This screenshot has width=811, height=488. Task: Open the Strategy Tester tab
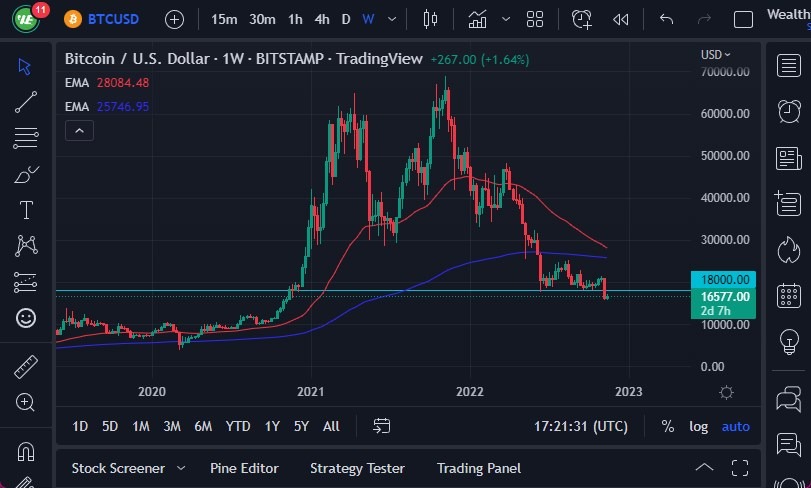coord(357,468)
